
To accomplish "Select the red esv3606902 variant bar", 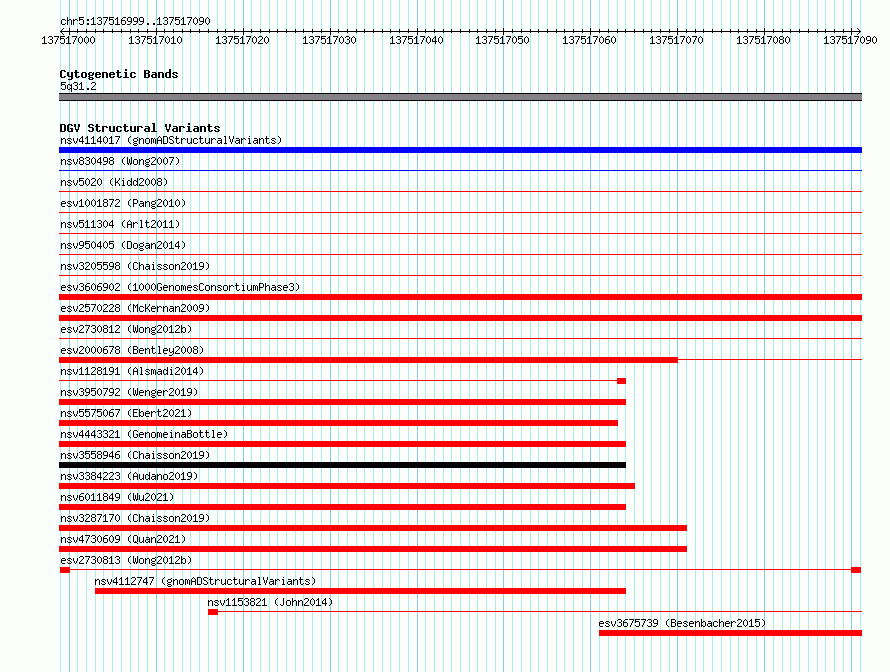I will pos(460,297).
